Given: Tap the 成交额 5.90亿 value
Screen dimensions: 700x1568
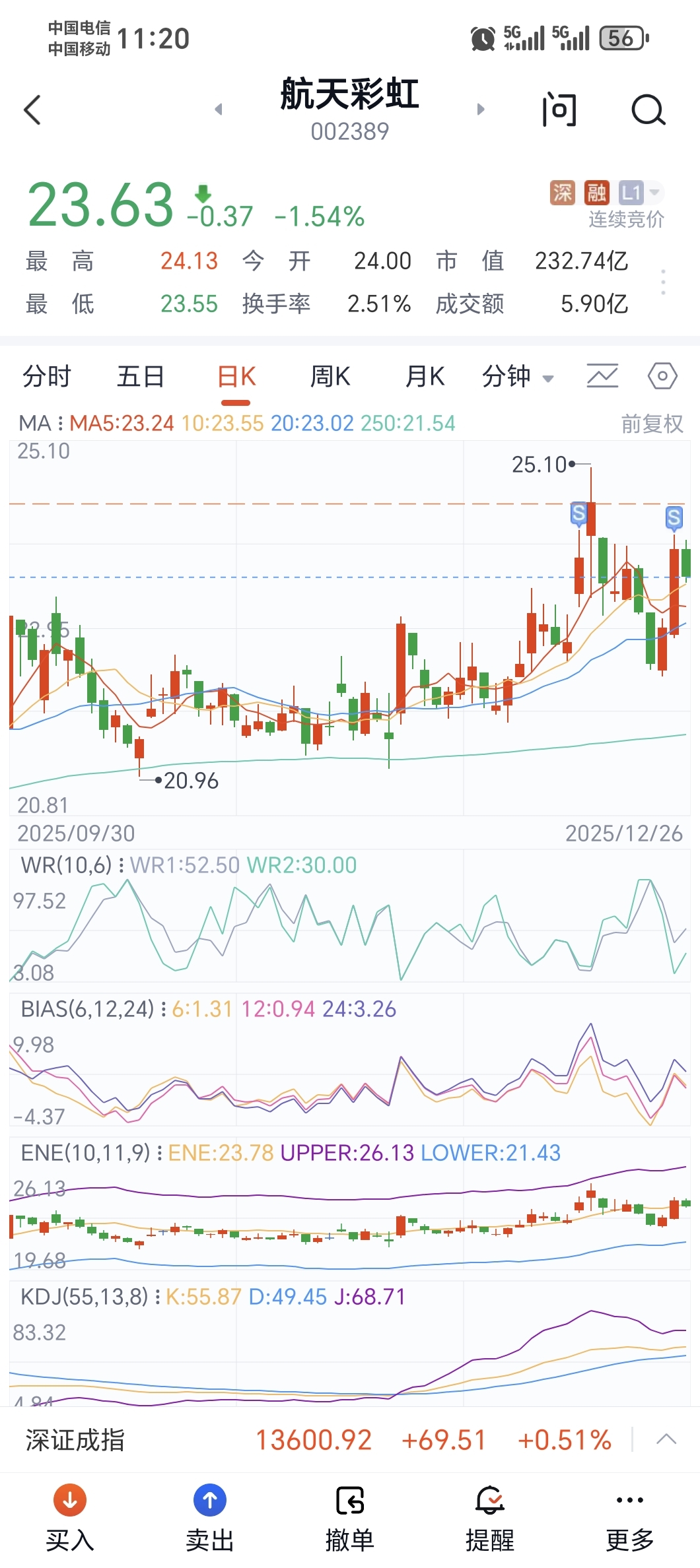Looking at the screenshot, I should pos(594,304).
